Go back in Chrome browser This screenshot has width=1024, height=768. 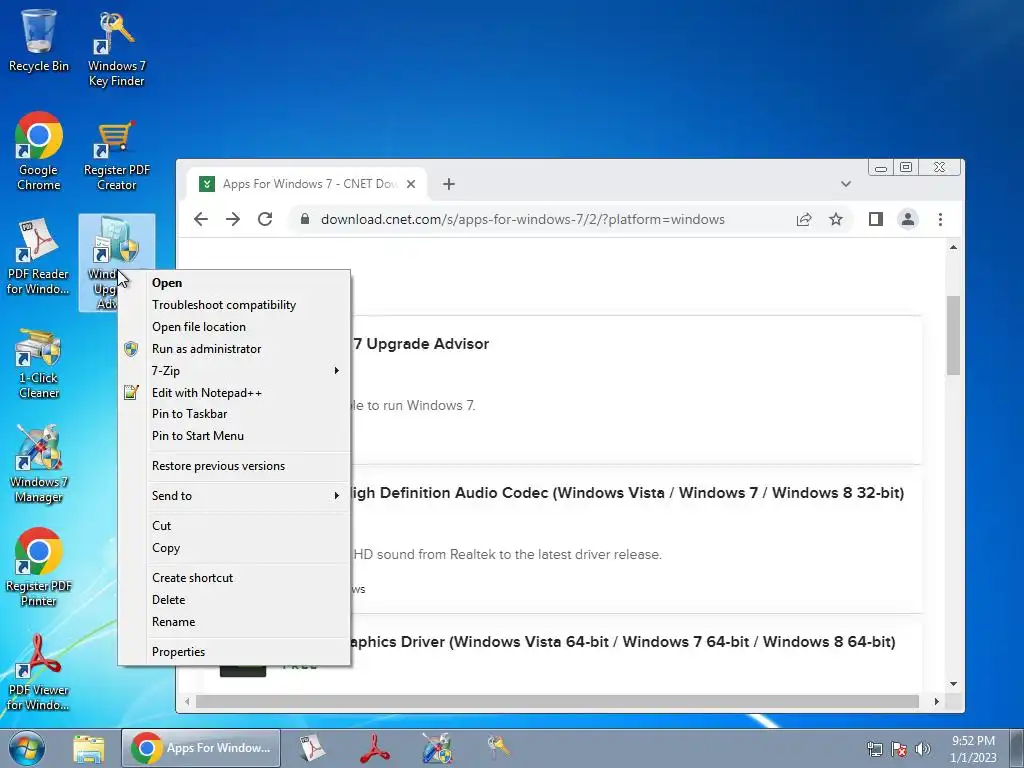201,219
